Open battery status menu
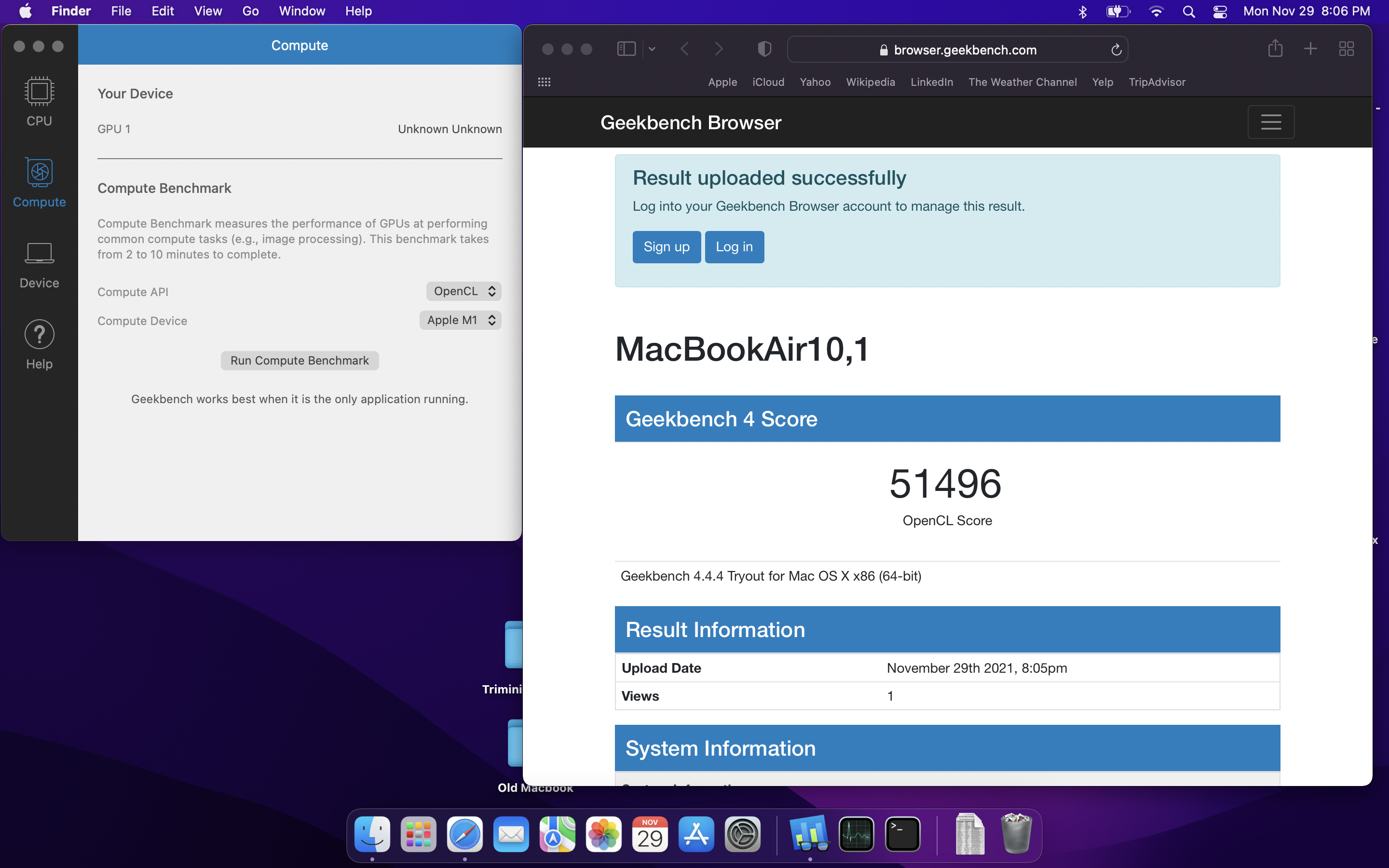The image size is (1389, 868). pos(1118,12)
